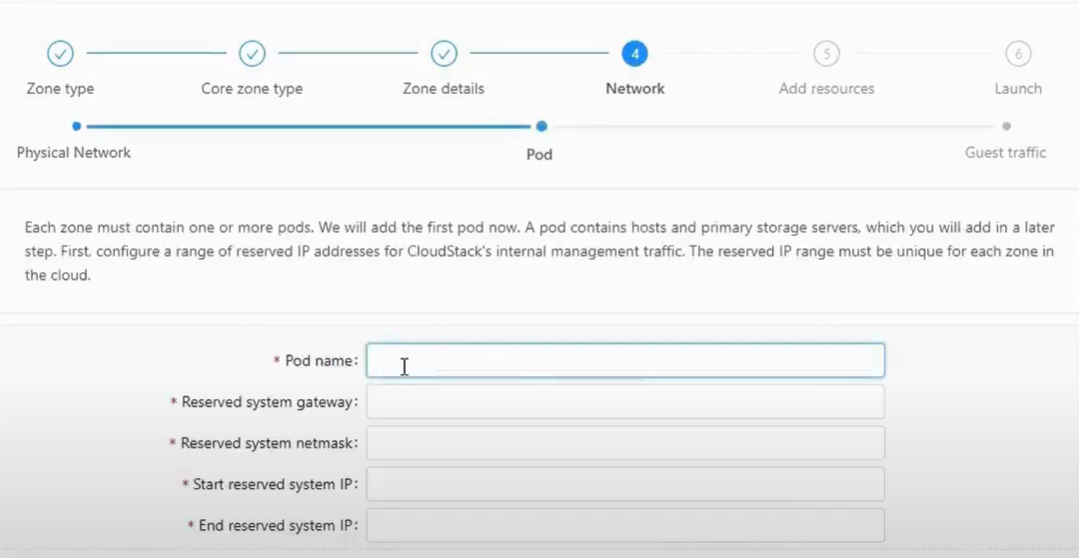1079x558 pixels.
Task: Focus the Start reserved system IP field
Action: pyautogui.click(x=626, y=484)
